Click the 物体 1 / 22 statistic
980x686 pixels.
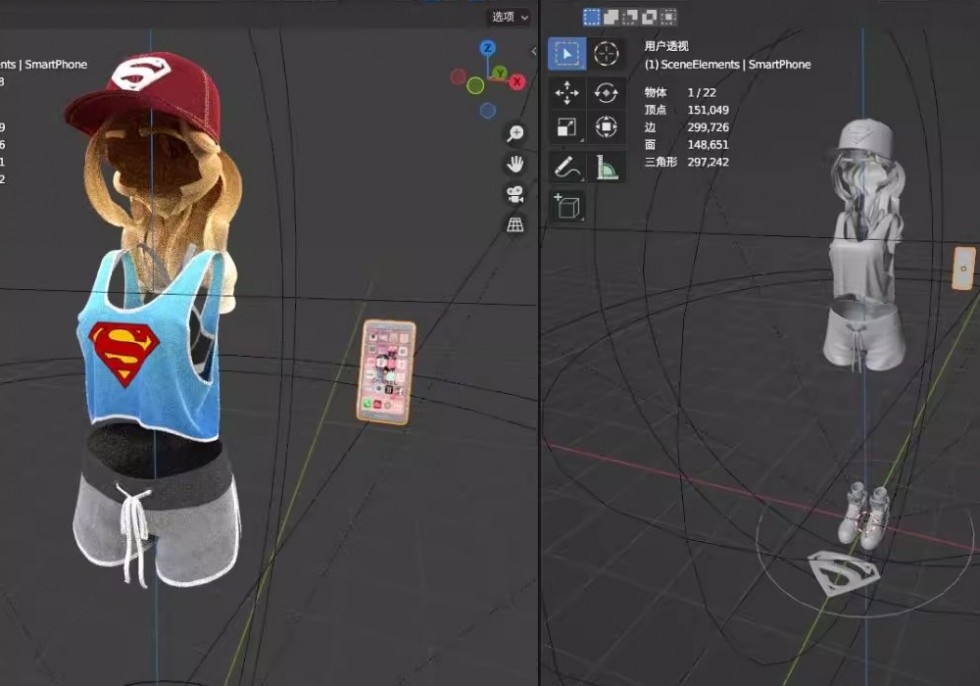tap(681, 92)
